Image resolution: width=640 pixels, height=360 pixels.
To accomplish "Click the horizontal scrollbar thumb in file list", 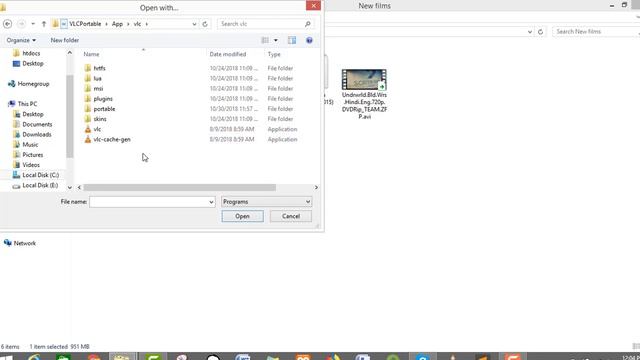I will tap(180, 187).
